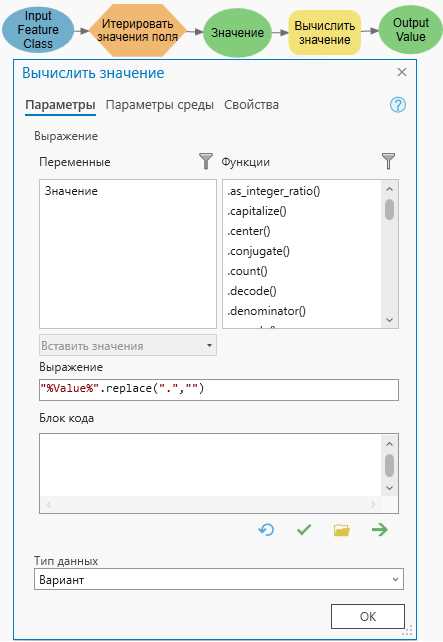Verify expression with green checkmark icon

click(304, 530)
